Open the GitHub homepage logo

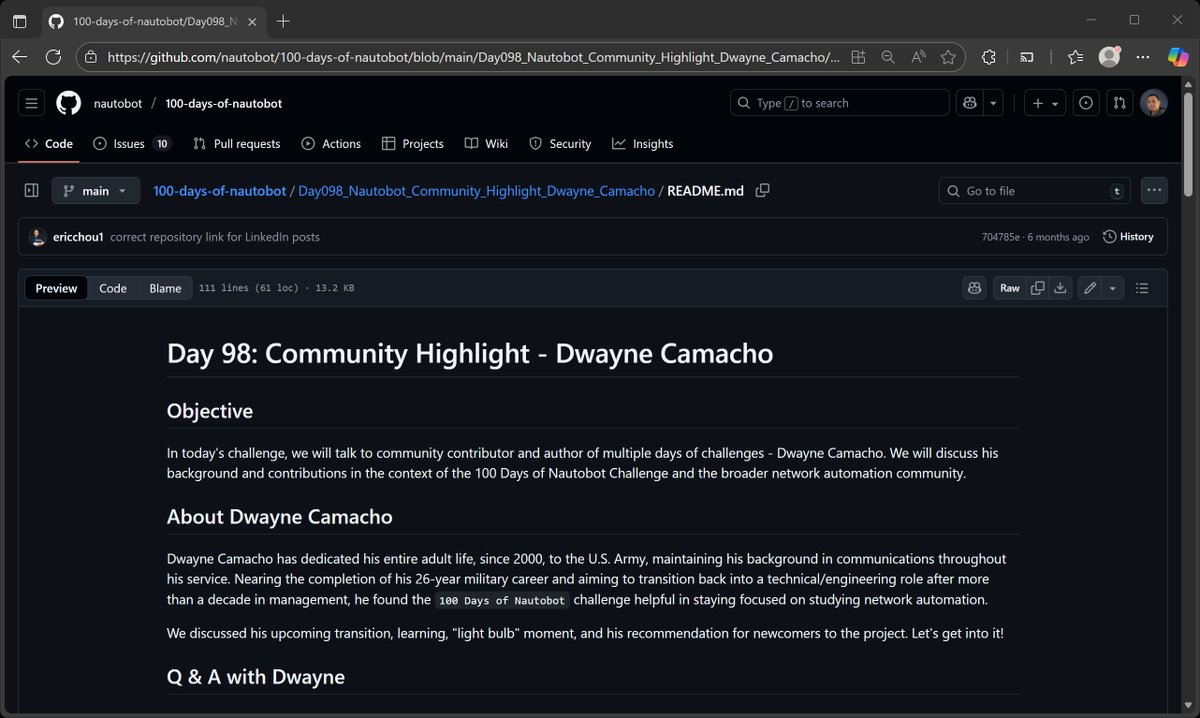(x=68, y=103)
